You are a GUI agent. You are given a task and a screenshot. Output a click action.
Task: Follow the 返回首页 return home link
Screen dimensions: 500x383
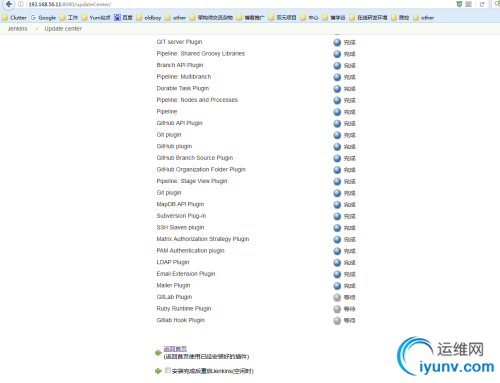point(175,349)
